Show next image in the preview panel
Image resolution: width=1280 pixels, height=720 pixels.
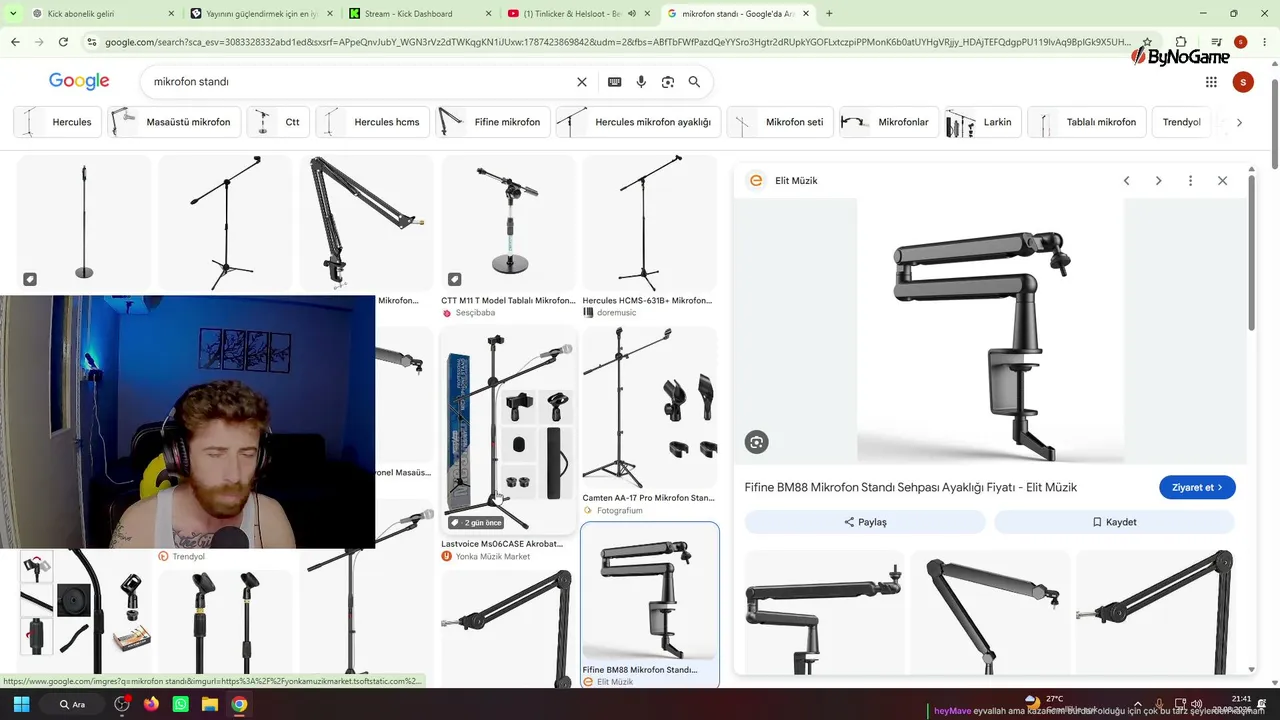(x=1158, y=181)
